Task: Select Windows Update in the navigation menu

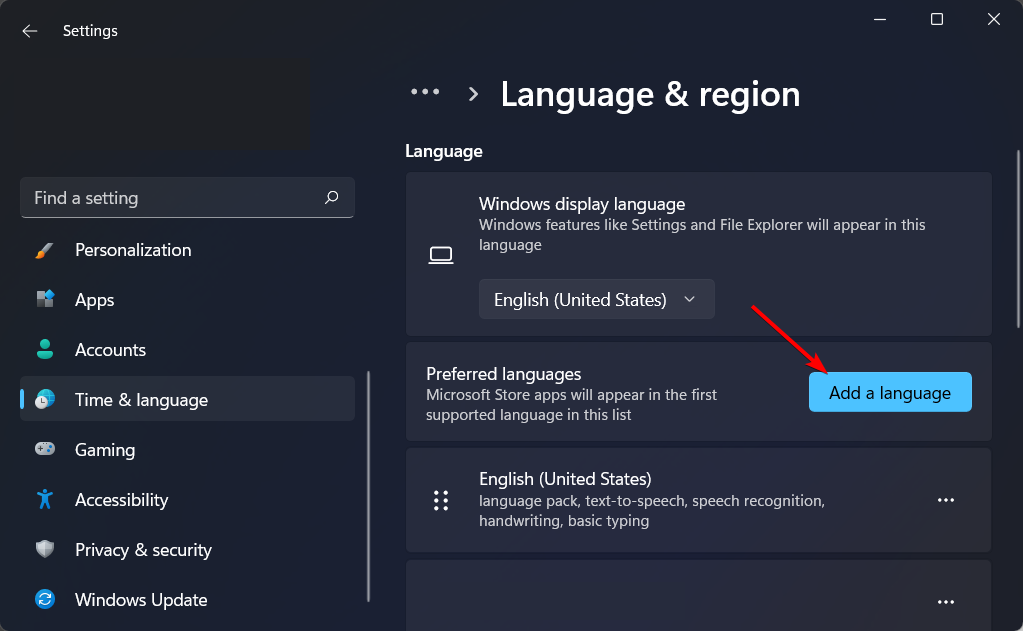Action: tap(140, 599)
